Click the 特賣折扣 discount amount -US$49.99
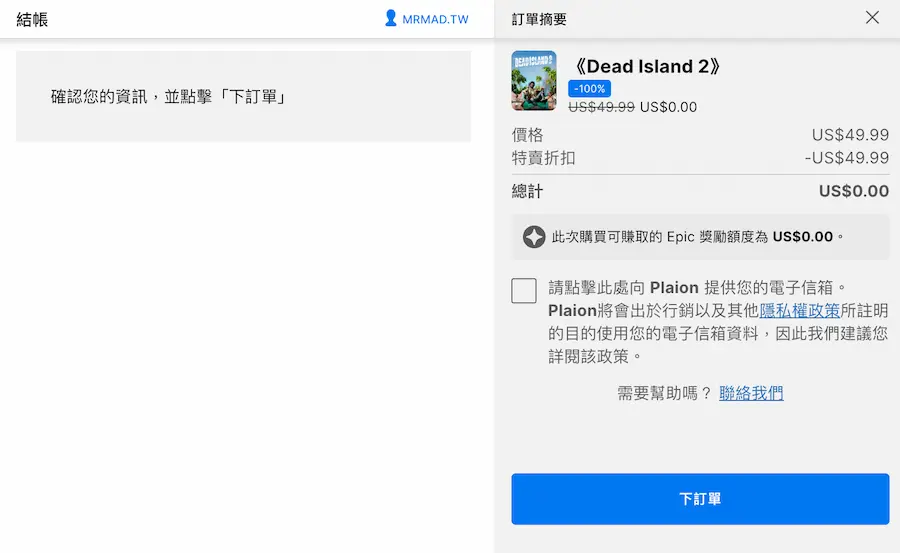Viewport: 900px width, 553px height. tap(846, 158)
